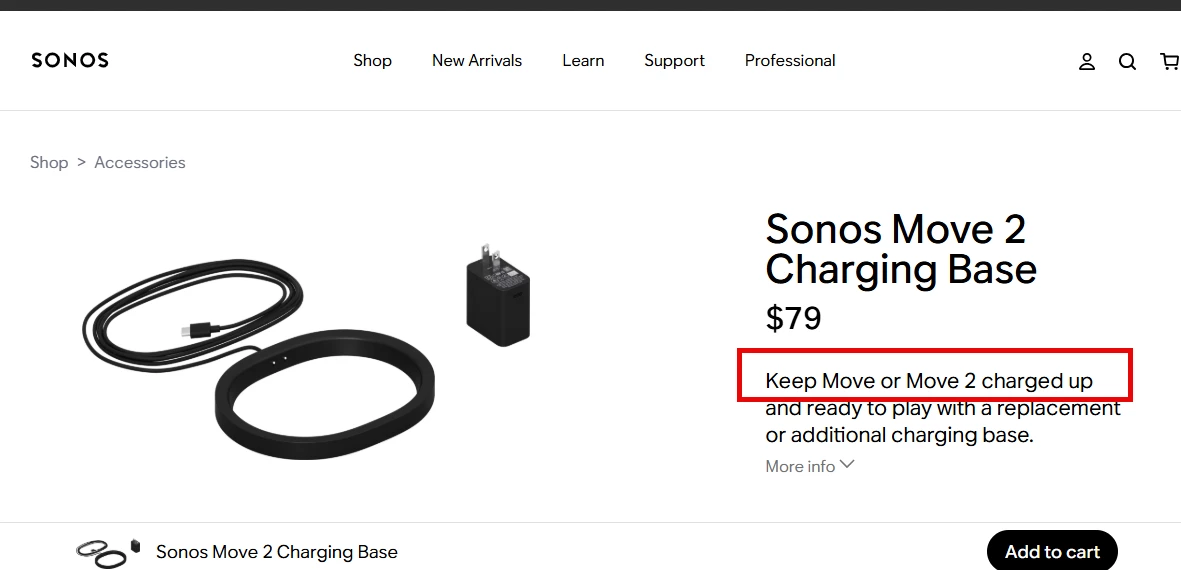1181x570 pixels.
Task: Expand the More info section
Action: [x=810, y=466]
